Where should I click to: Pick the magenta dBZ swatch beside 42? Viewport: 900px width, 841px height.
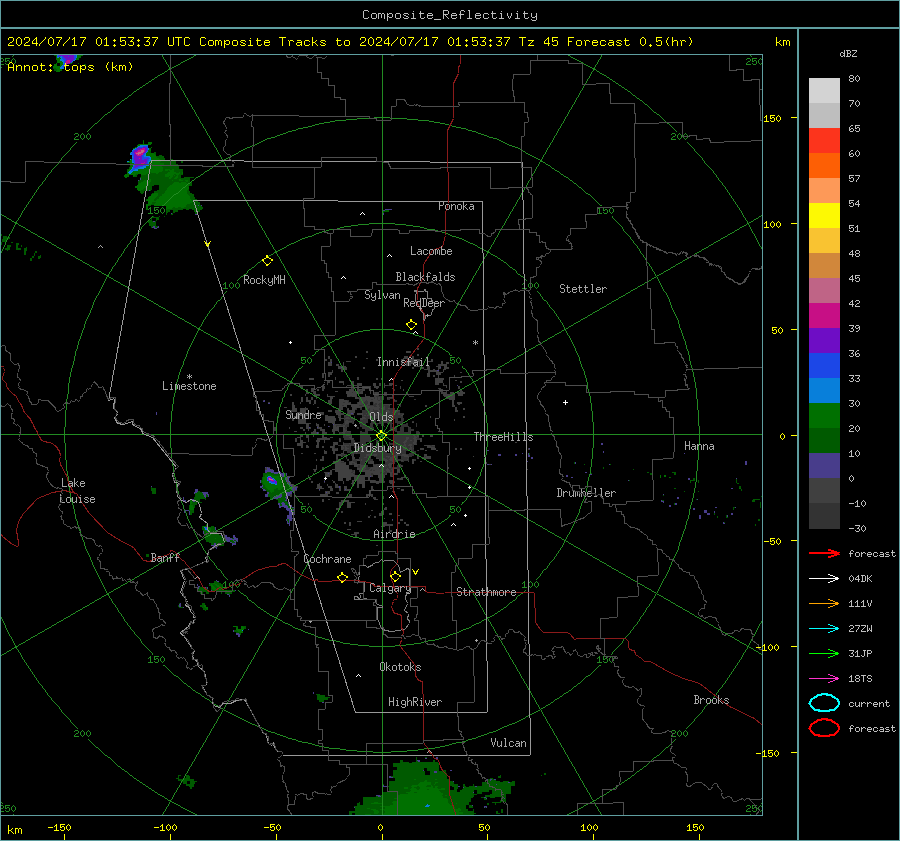pyautogui.click(x=824, y=316)
